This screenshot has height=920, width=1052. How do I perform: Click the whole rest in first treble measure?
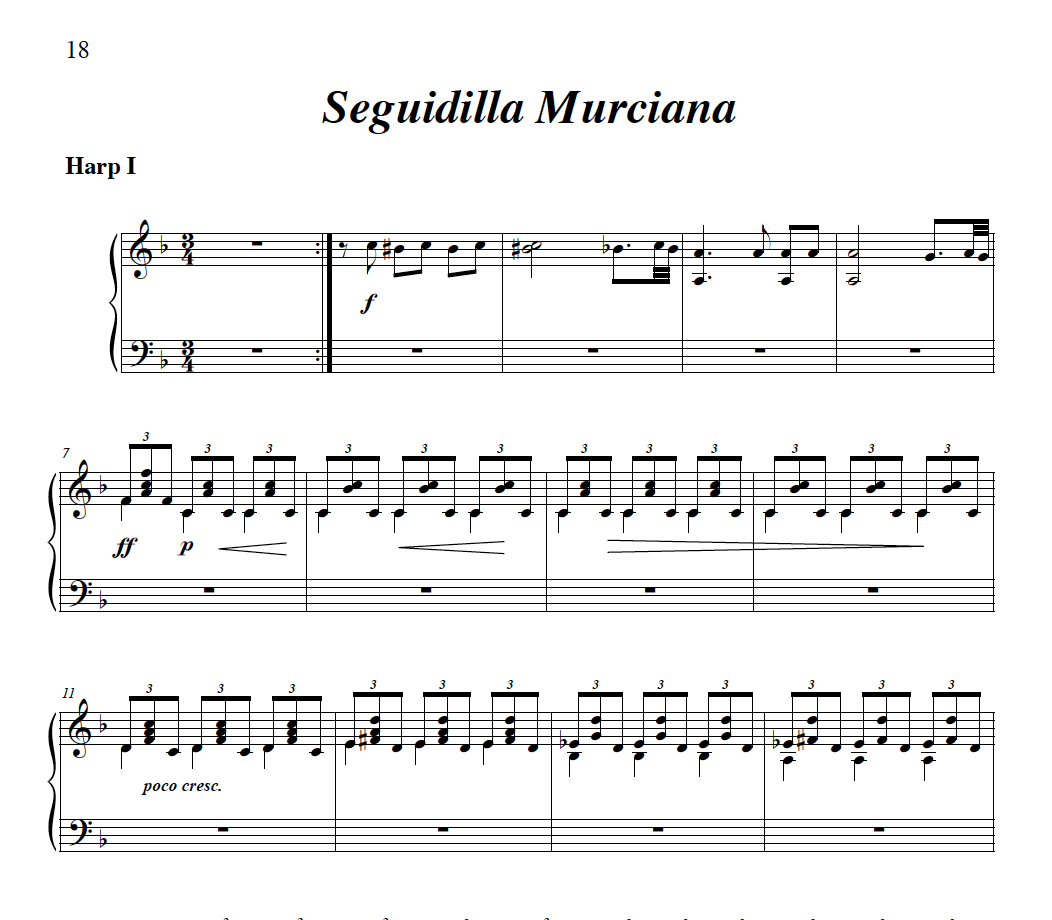click(256, 244)
